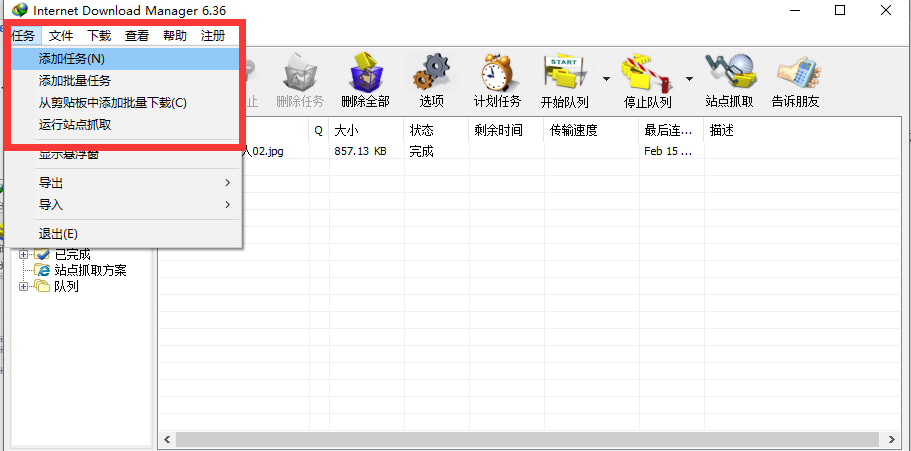Launch the Site Grabber (站点抓取) icon
Screen dimensions: 911x451
click(x=730, y=71)
